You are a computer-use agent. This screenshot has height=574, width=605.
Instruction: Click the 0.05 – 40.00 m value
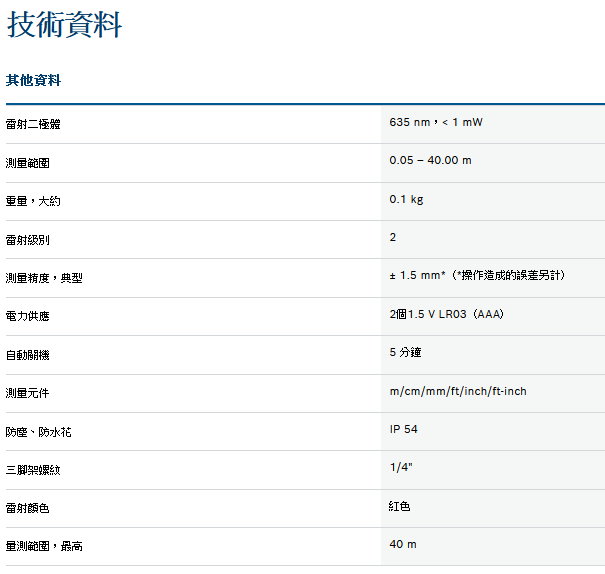[430, 160]
